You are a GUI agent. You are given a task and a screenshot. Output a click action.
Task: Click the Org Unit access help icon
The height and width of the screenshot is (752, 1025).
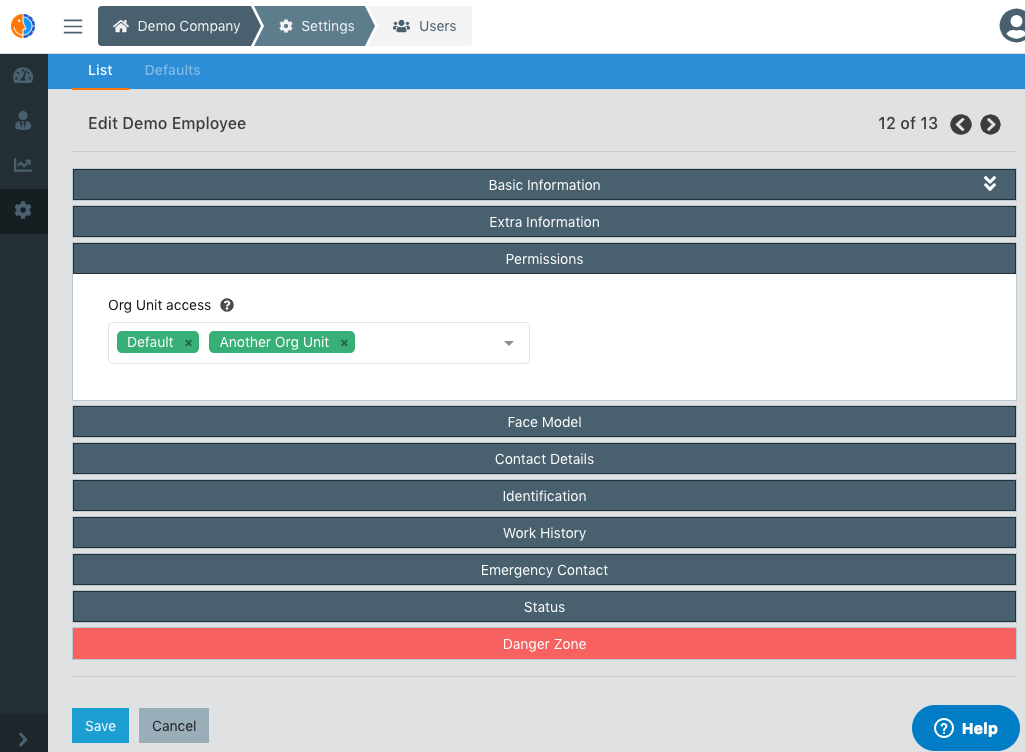pos(227,305)
